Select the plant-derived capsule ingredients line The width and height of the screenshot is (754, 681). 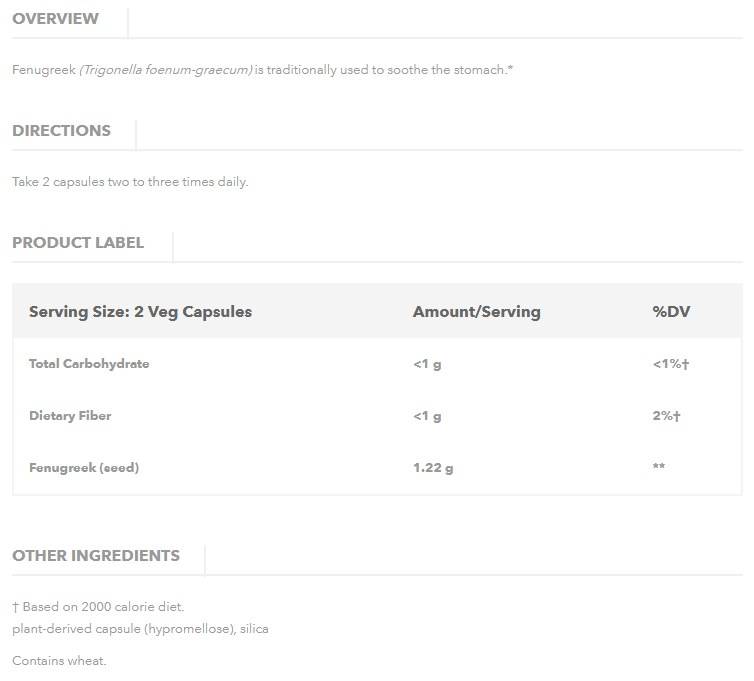click(x=140, y=629)
